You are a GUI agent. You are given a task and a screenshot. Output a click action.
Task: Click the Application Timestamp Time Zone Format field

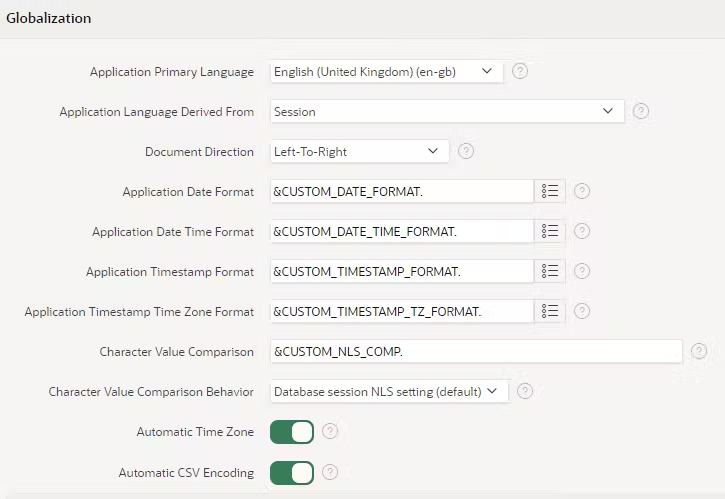coord(402,311)
